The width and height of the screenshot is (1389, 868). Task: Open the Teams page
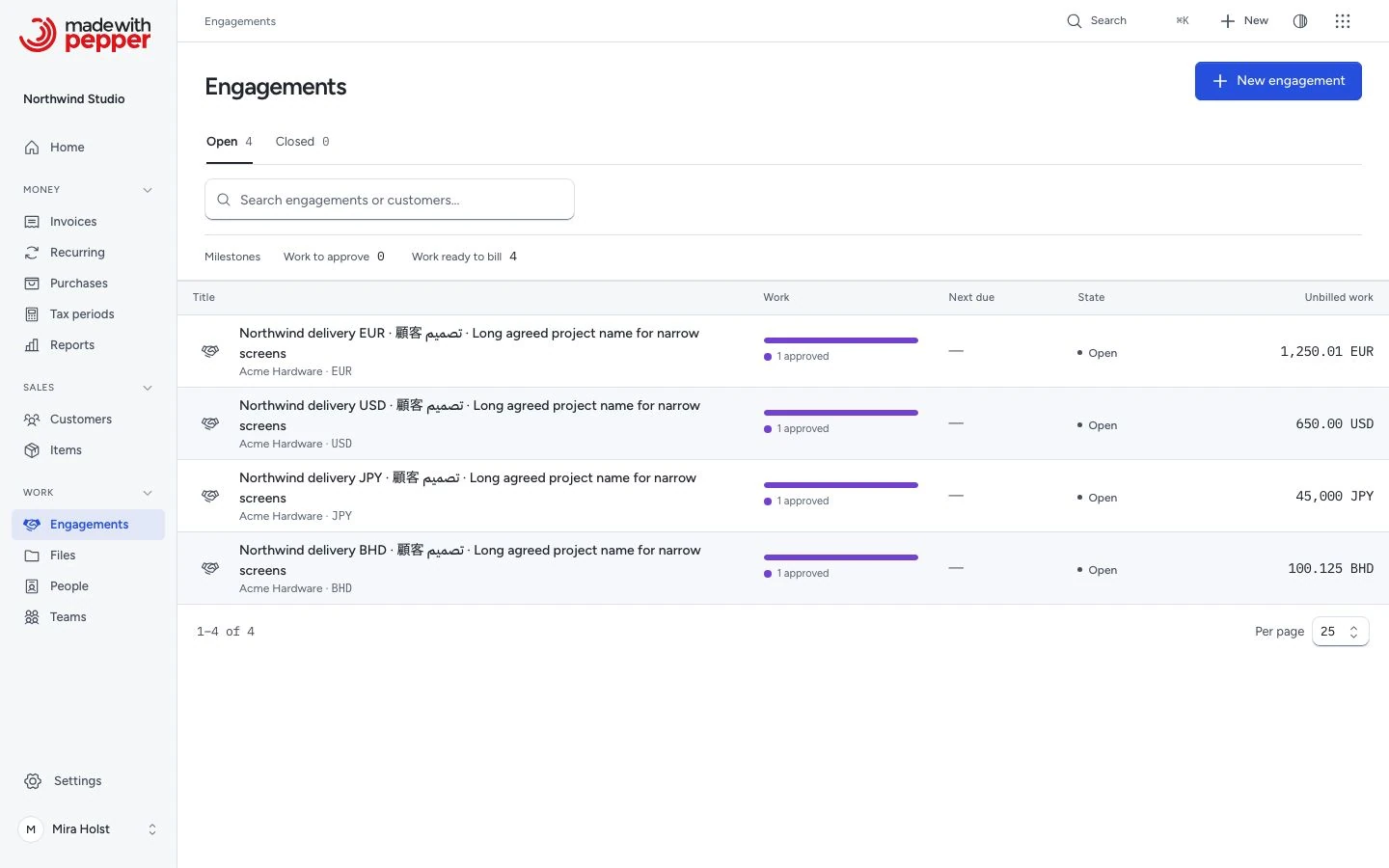[88, 617]
